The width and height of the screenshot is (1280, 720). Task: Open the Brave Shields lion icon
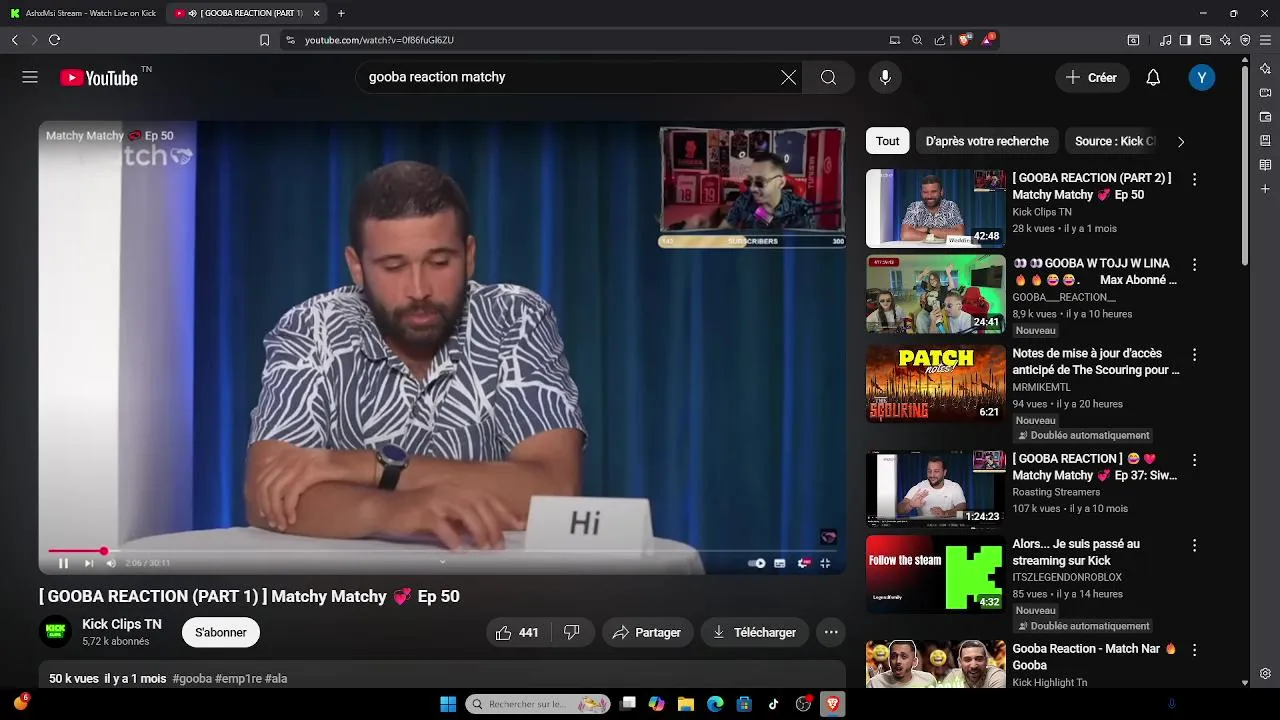pos(964,40)
